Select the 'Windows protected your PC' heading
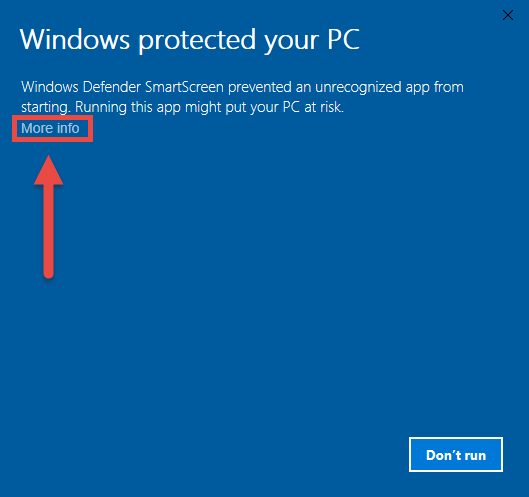This screenshot has width=529, height=497. click(x=190, y=40)
